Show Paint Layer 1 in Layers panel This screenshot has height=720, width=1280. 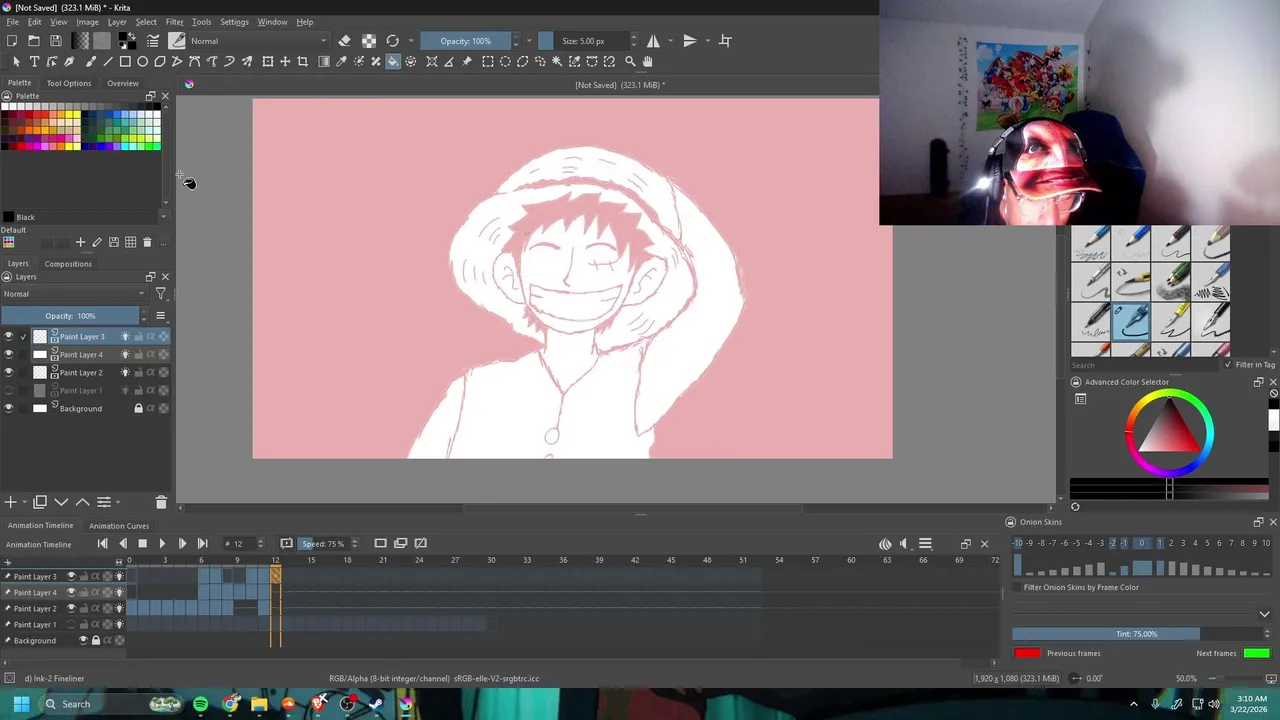(x=9, y=391)
